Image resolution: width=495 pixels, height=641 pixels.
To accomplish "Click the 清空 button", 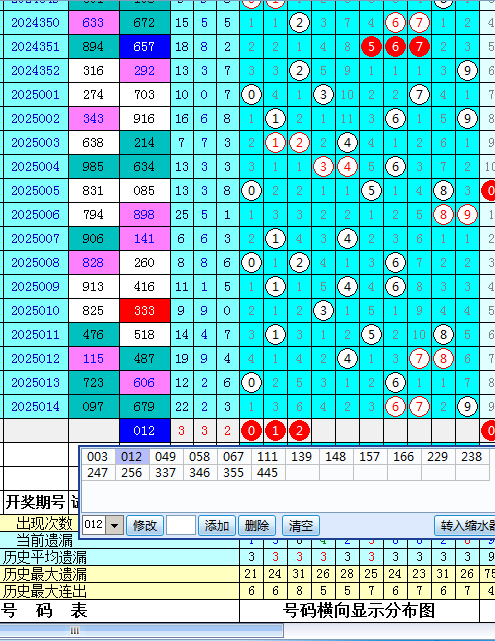I will pos(300,525).
